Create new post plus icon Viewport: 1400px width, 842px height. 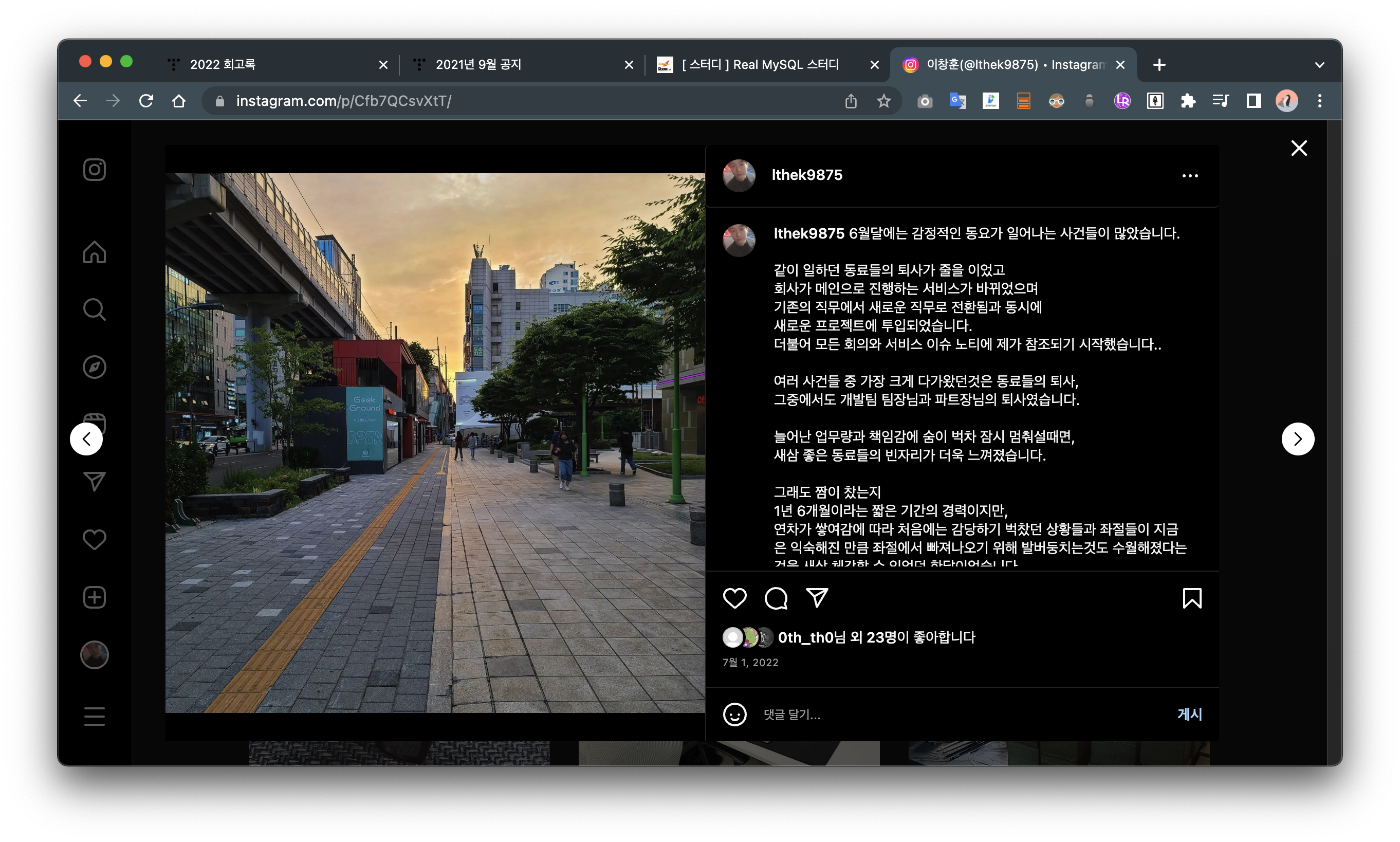pos(94,597)
